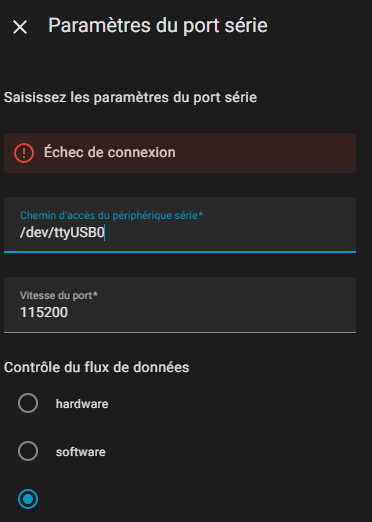
Task: Click the /dev/ttyUSB0 text value
Action: pos(62,232)
